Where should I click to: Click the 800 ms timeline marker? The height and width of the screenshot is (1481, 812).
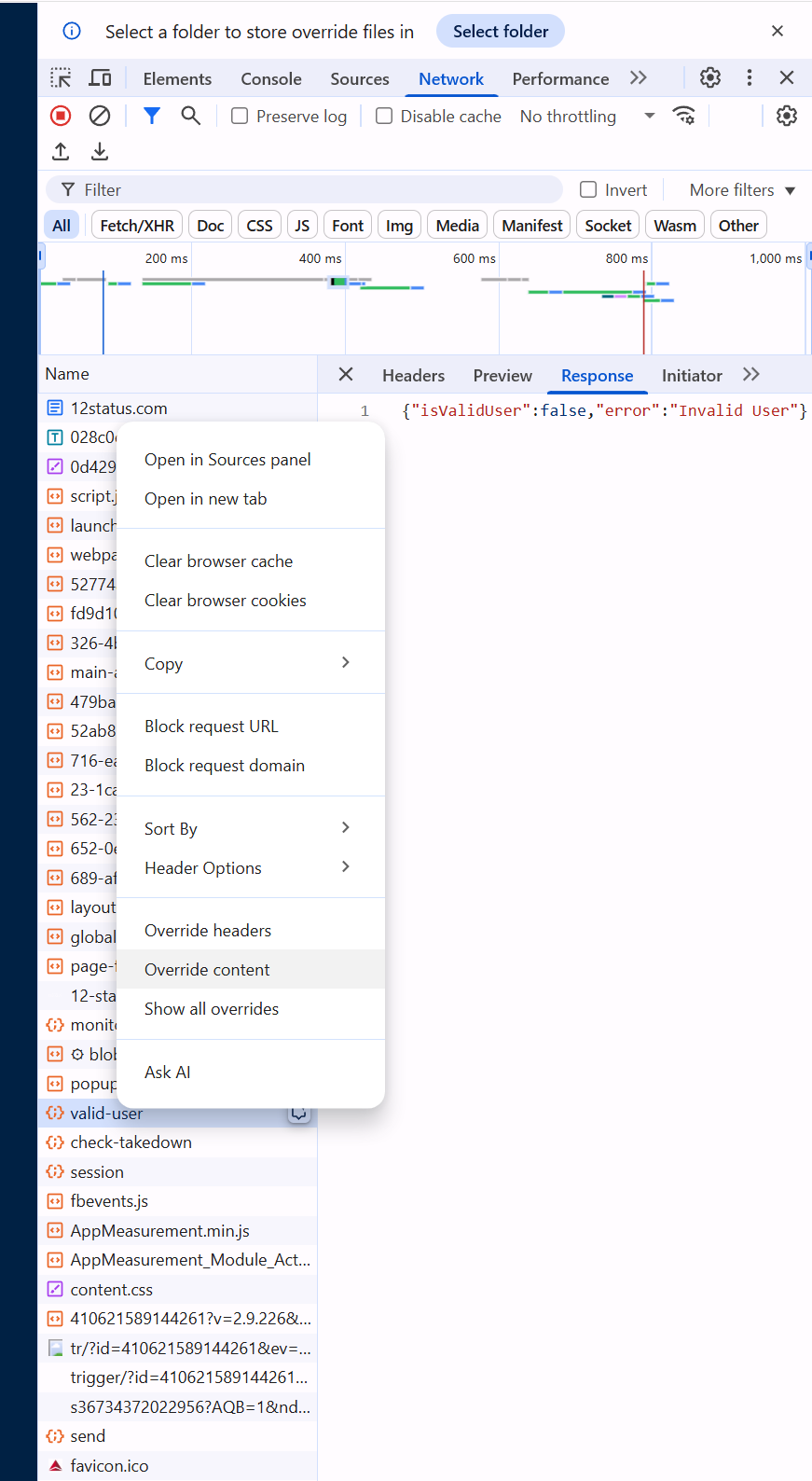pyautogui.click(x=626, y=258)
